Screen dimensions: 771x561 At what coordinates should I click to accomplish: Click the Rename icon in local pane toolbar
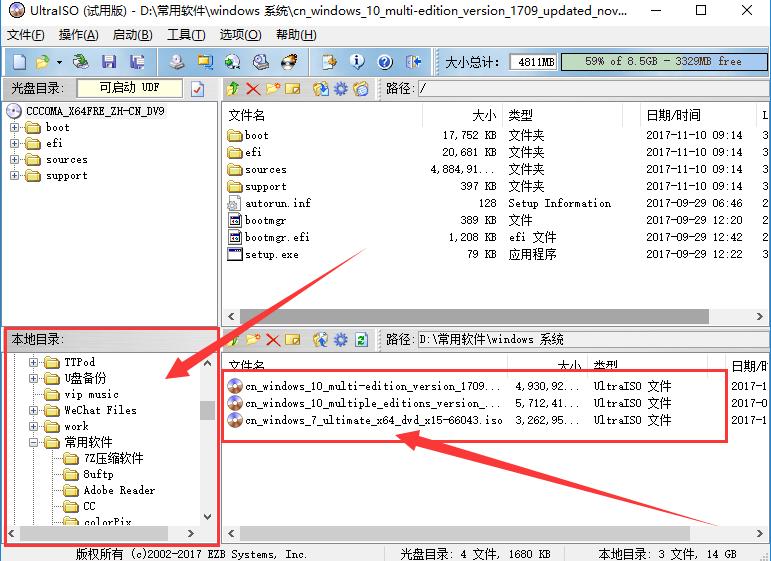[293, 339]
